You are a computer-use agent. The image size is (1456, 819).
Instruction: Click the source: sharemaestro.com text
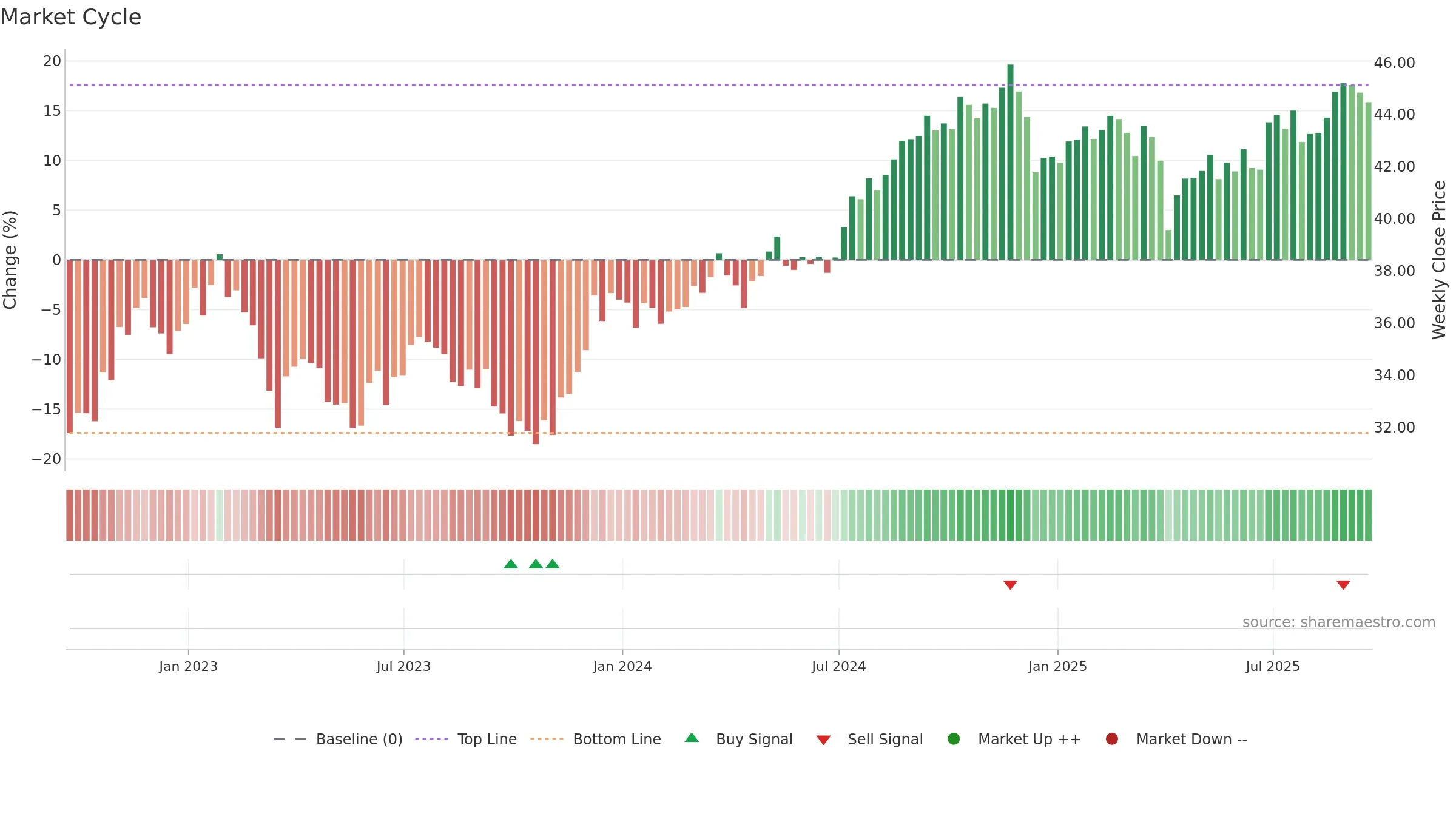coord(1339,622)
